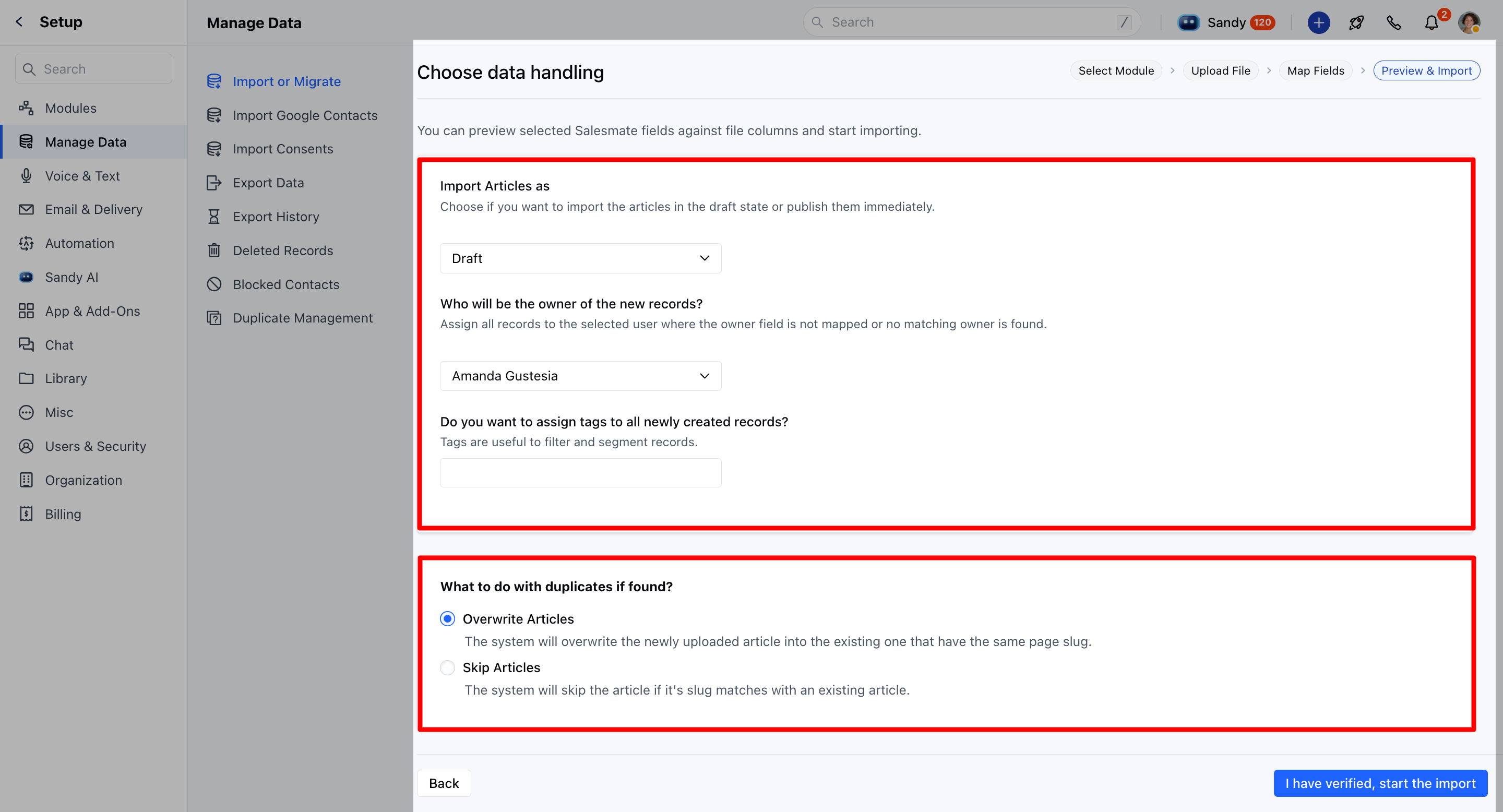Image resolution: width=1503 pixels, height=812 pixels.
Task: Click the tags input field
Action: coord(580,473)
